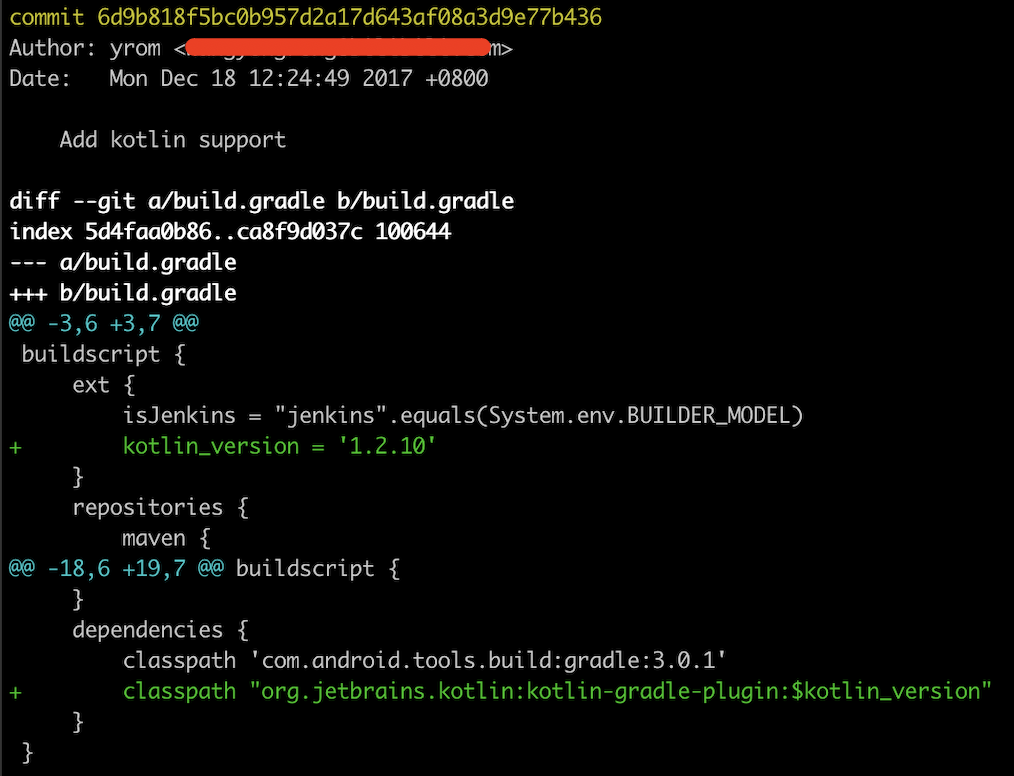The width and height of the screenshot is (1014, 776).
Task: Click the "diff --git a/build.gradle b/build.gradle" line
Action: click(x=262, y=201)
